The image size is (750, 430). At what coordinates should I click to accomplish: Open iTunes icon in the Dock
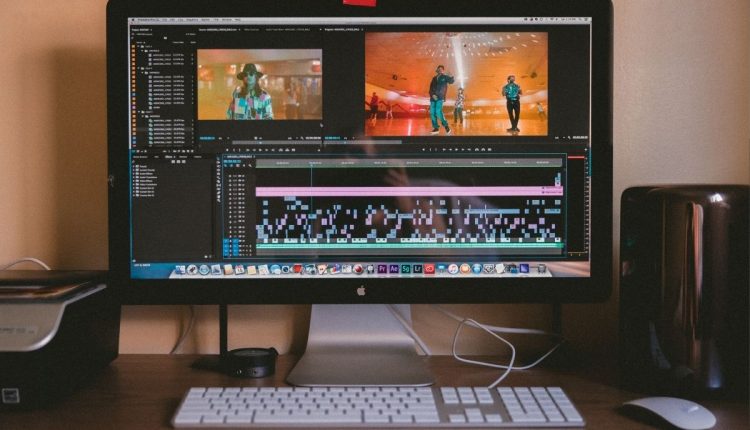point(452,269)
